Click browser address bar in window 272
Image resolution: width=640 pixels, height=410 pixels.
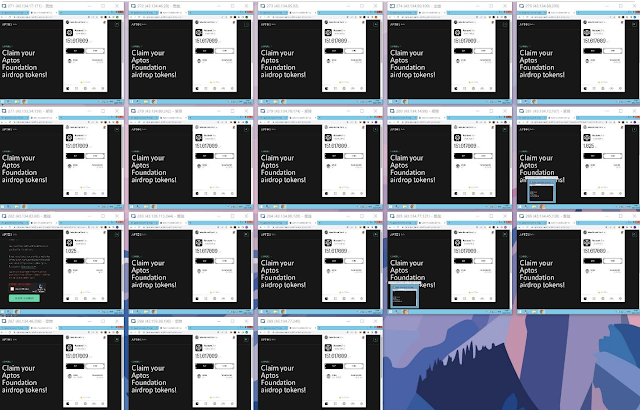180,17
